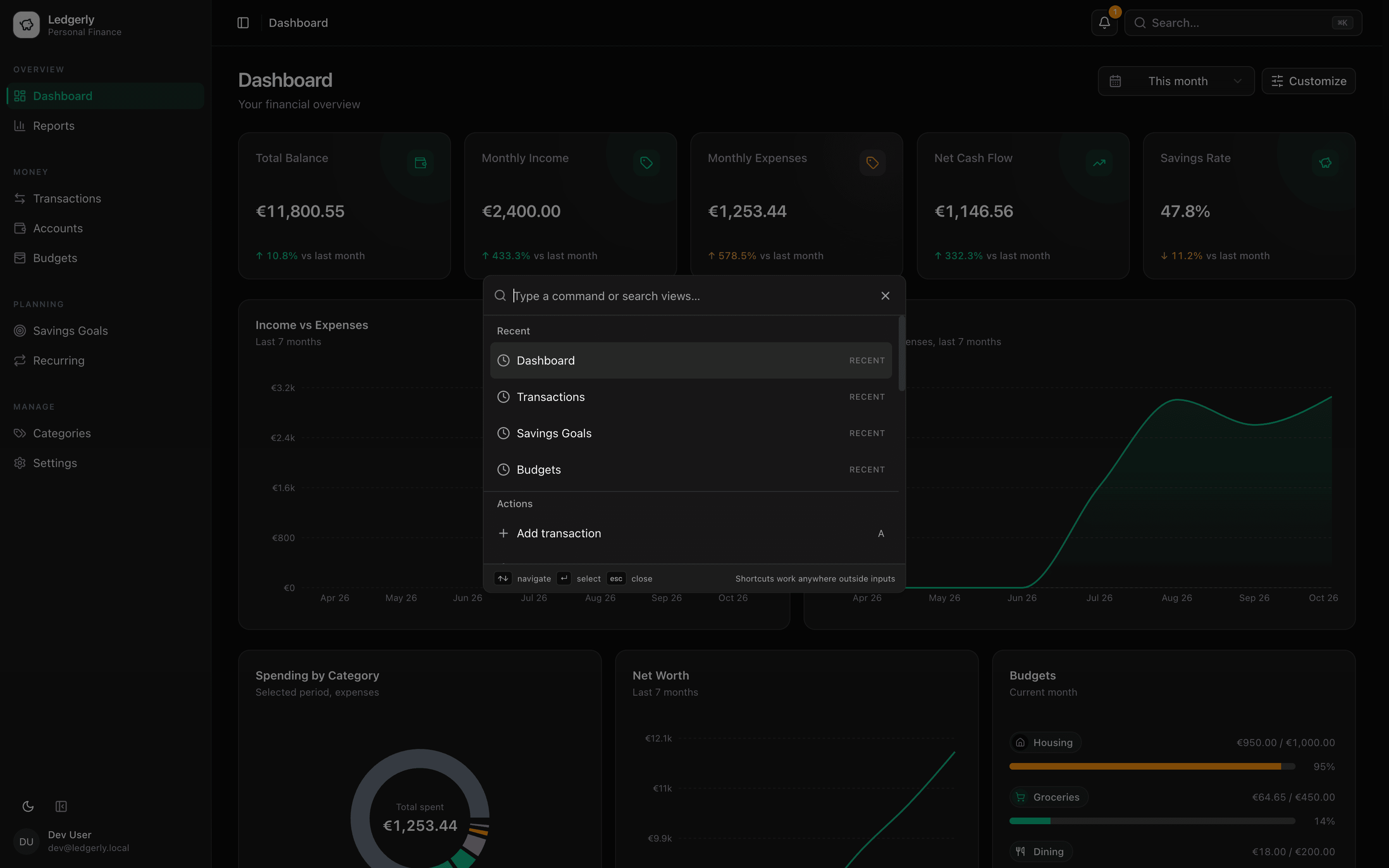Viewport: 1389px width, 868px height.
Task: Click the plus icon for Add transaction
Action: 504,533
